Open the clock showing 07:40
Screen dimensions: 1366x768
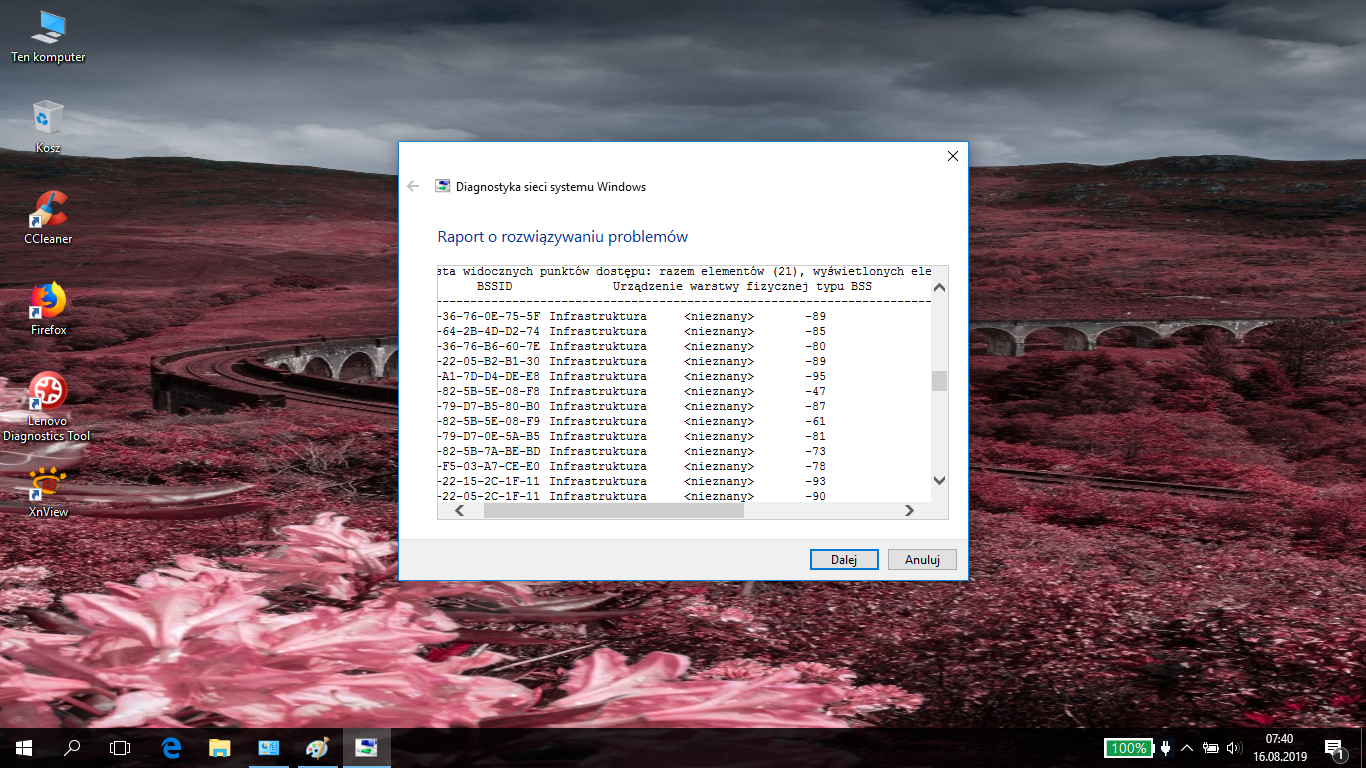(x=1280, y=747)
